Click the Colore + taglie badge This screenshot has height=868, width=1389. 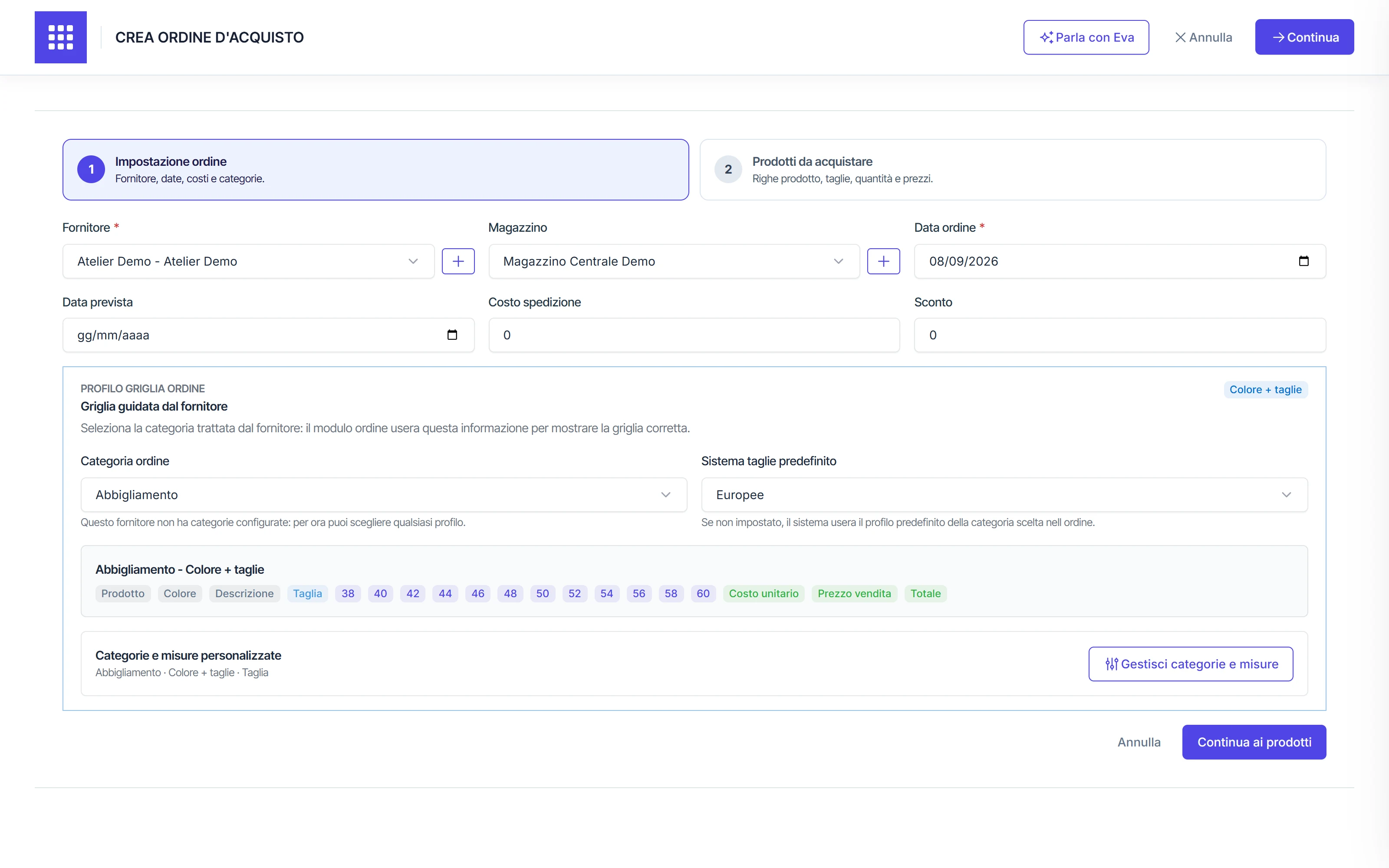1265,389
